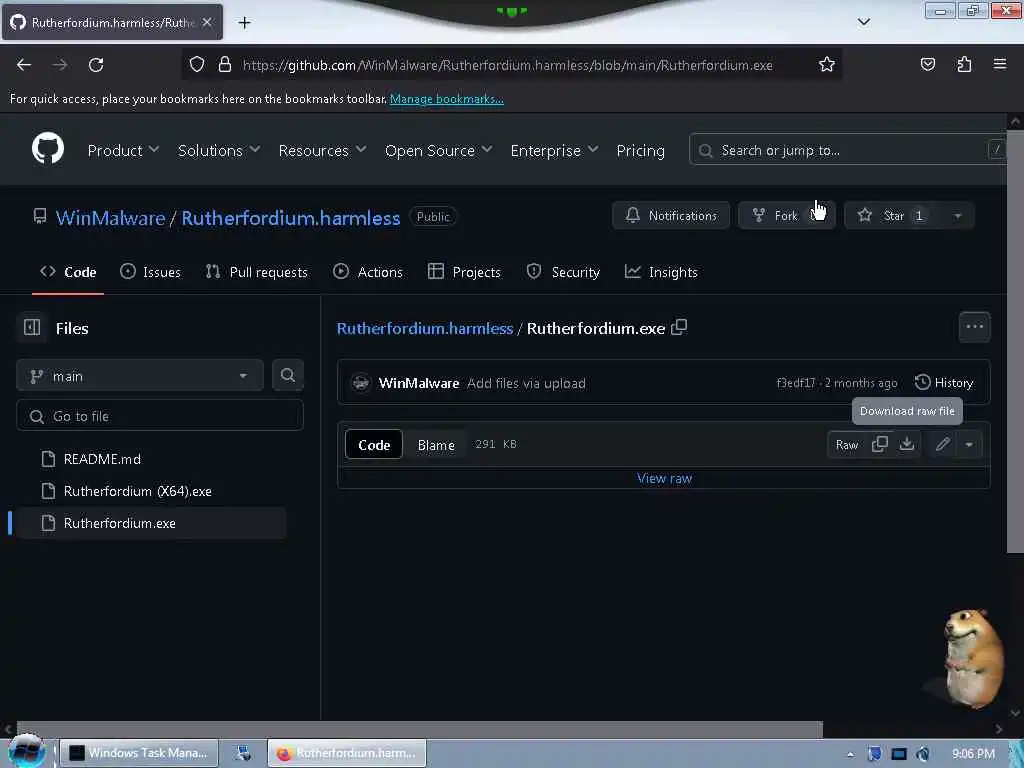
Task: Open Pull requests tab
Action: point(257,272)
